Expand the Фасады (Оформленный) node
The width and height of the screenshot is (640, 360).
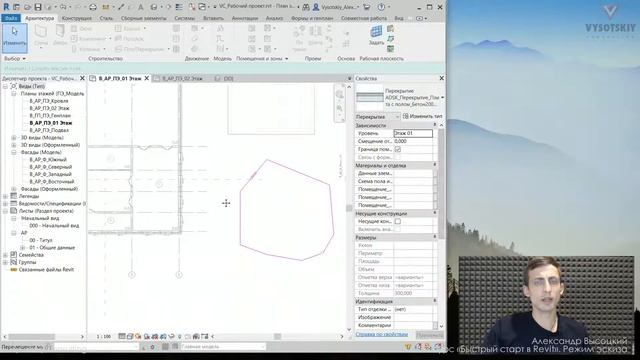13,189
